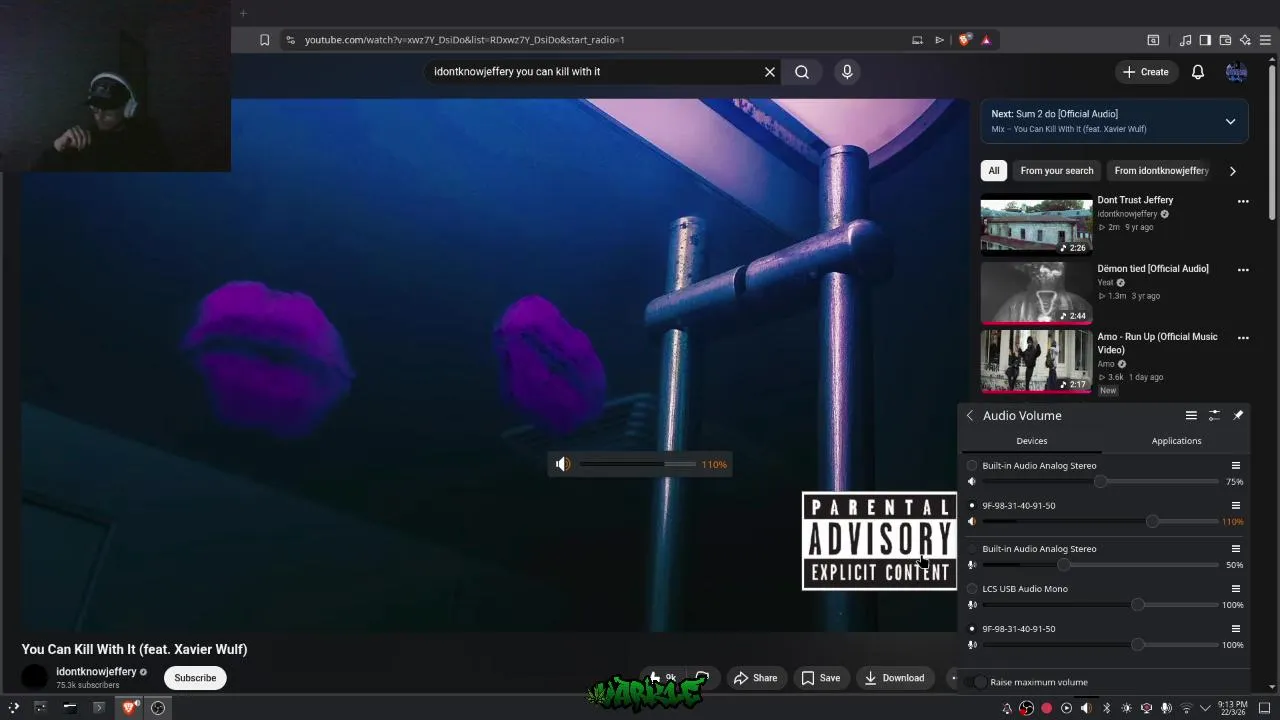Adjust 9F-98-31-40-91-50 output 110% slider
This screenshot has width=1280, height=720.
coord(1100,522)
